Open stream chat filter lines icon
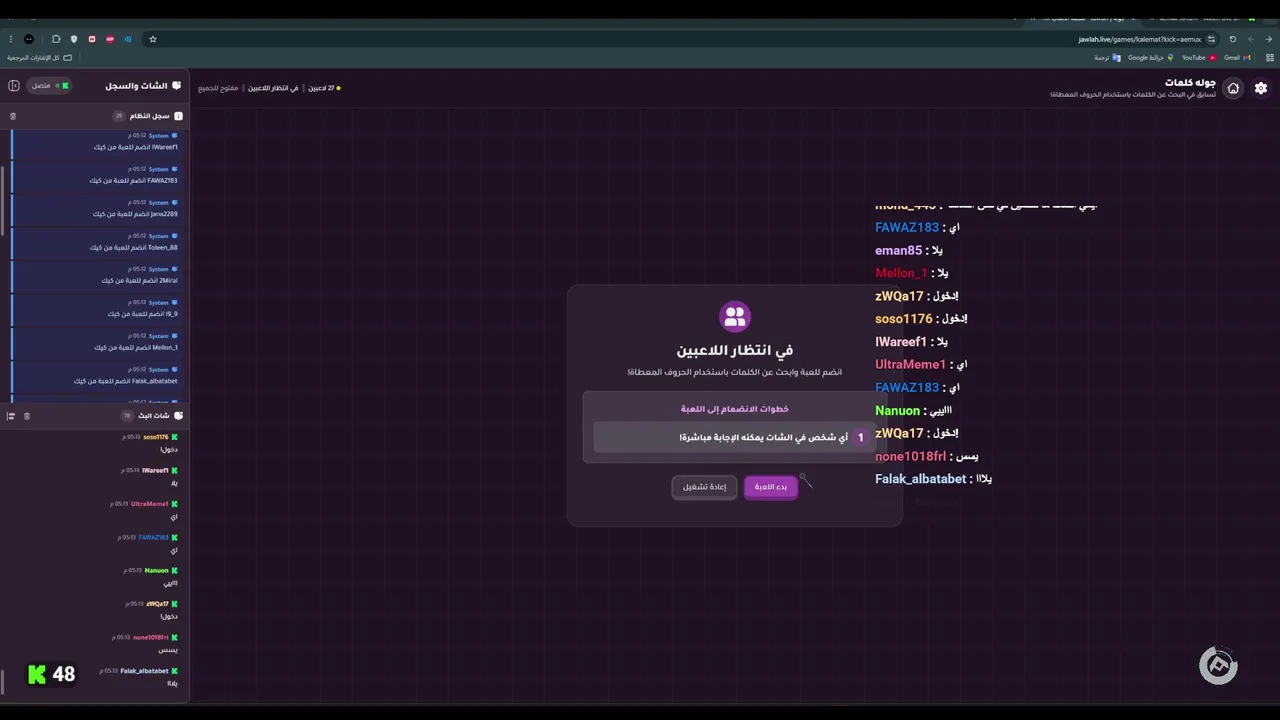1280x720 pixels. pyautogui.click(x=11, y=416)
